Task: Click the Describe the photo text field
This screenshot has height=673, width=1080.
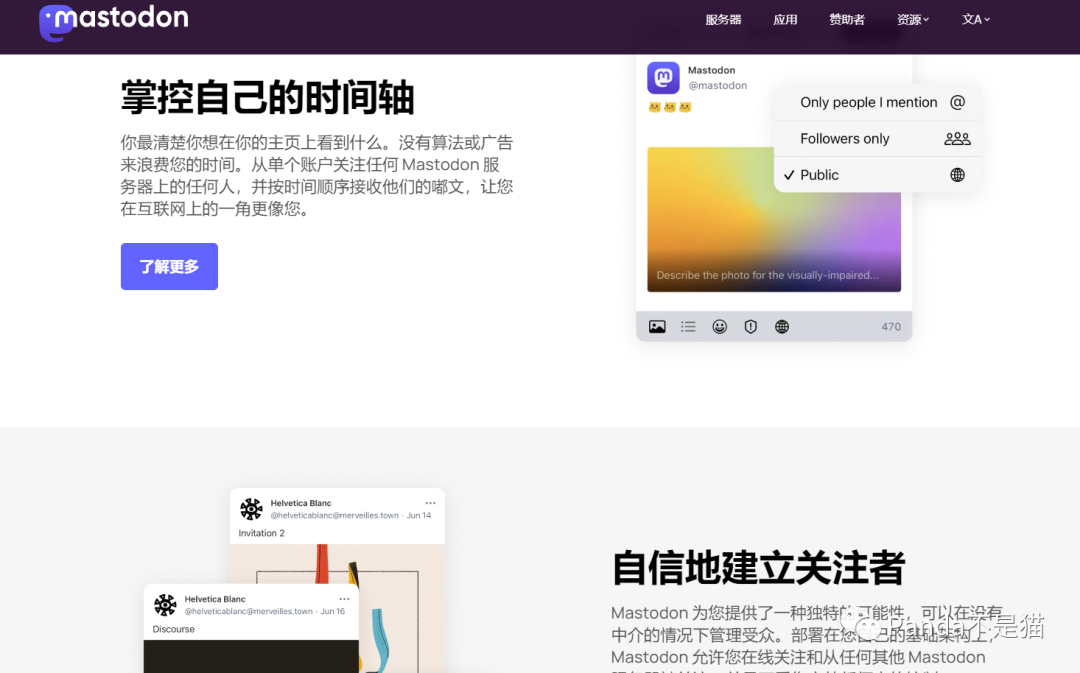Action: (767, 275)
